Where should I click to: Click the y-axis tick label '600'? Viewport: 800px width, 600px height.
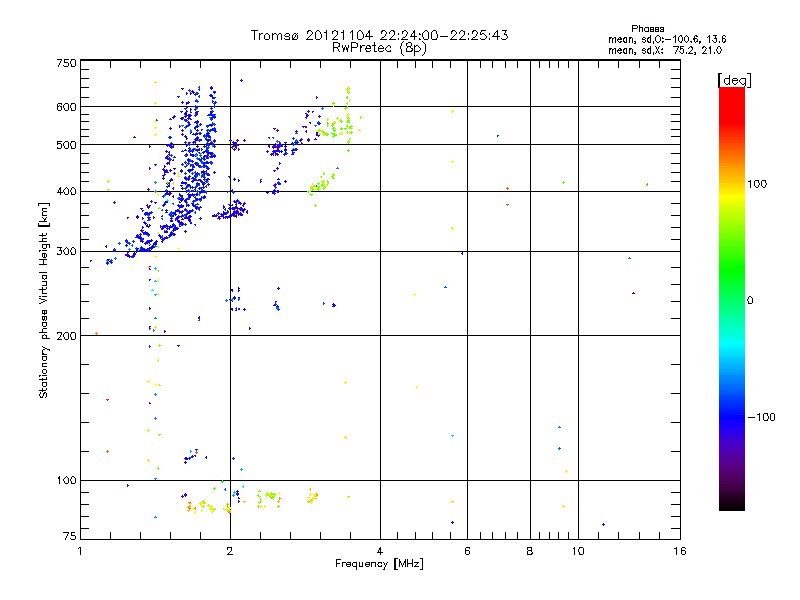pos(66,107)
